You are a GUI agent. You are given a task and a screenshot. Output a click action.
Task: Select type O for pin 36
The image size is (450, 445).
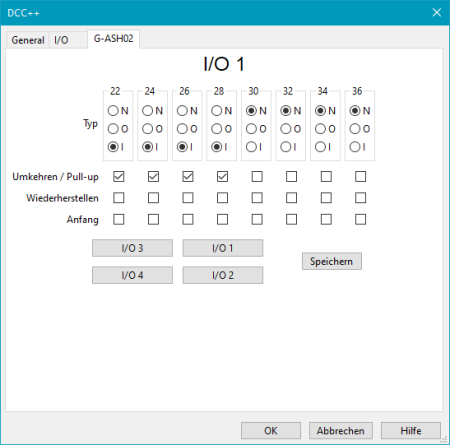point(360,129)
